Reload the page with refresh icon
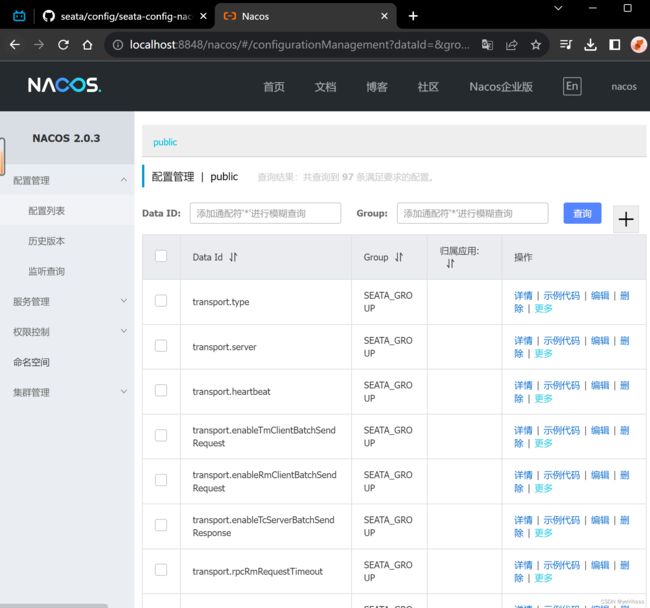 (x=63, y=44)
